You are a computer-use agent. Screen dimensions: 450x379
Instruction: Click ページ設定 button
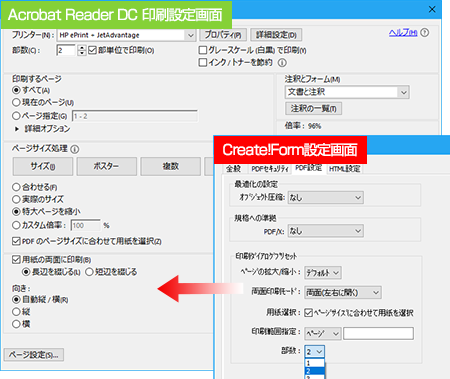pos(34,355)
